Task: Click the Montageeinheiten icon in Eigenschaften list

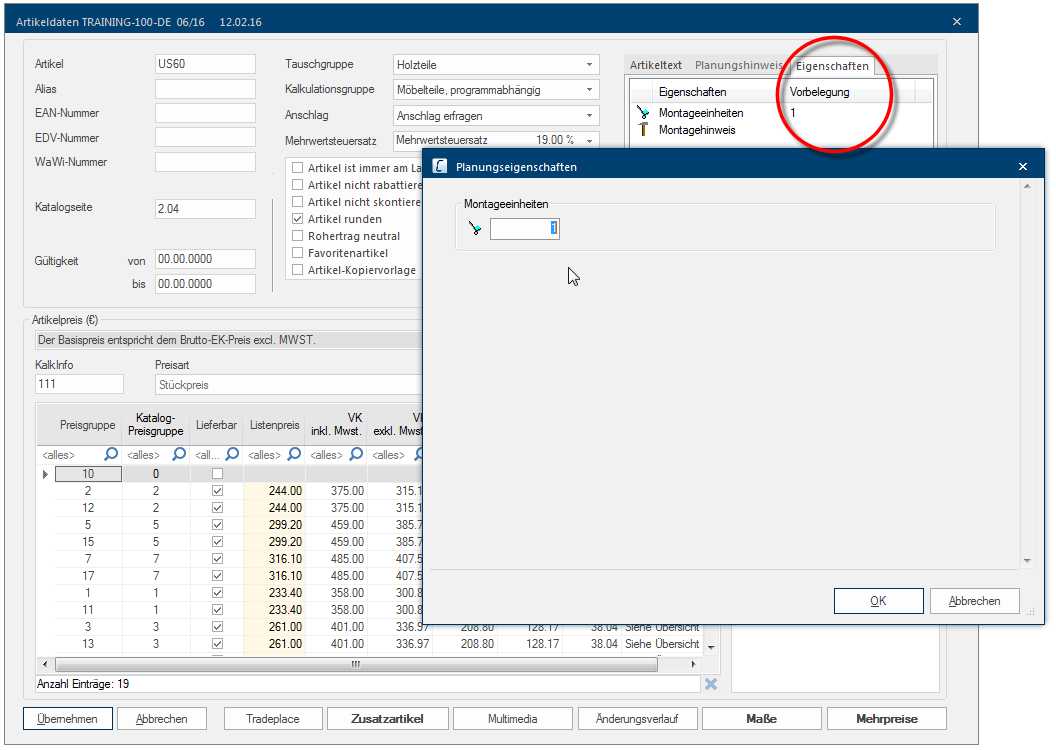Action: click(642, 114)
